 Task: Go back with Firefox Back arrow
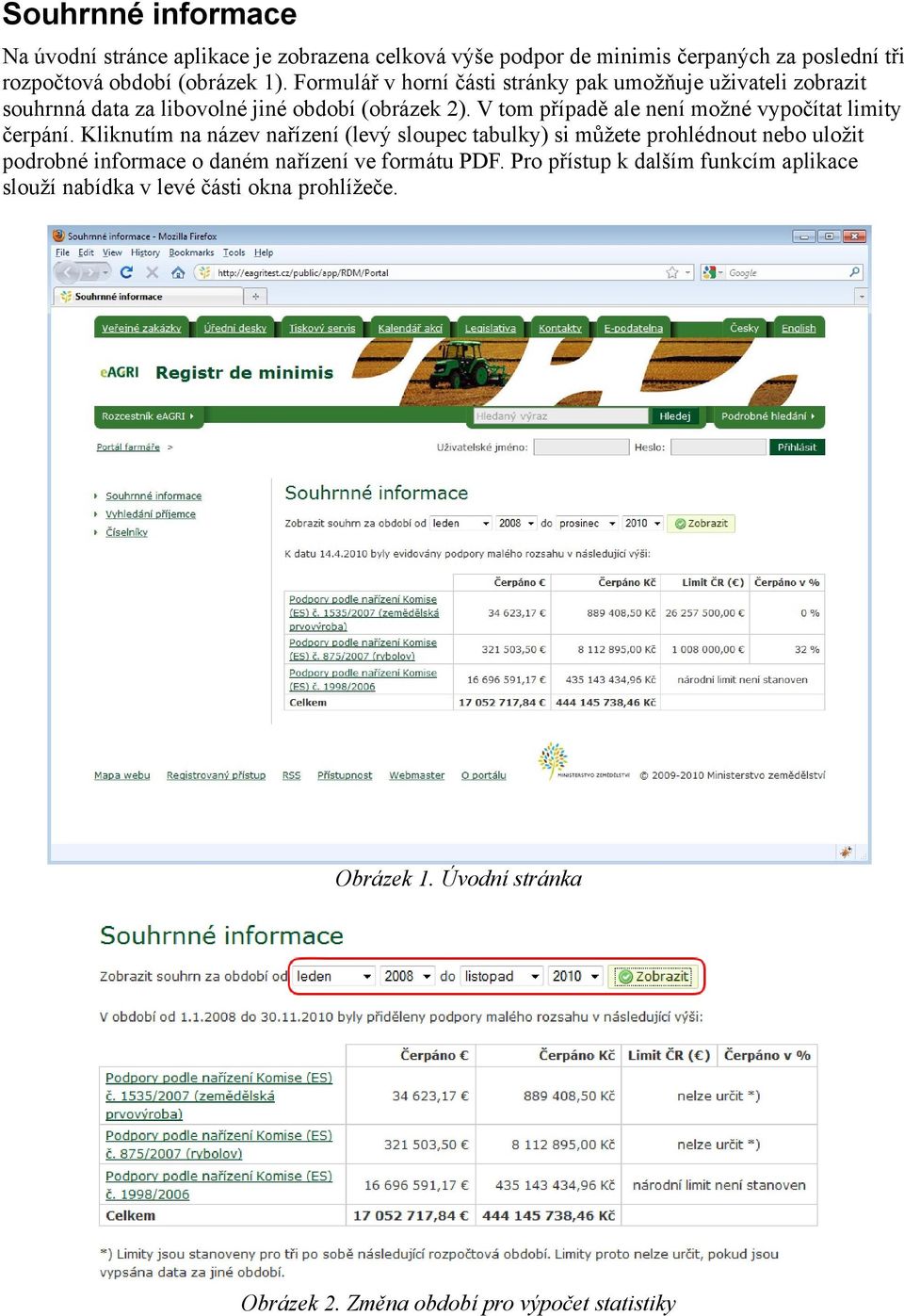[68, 272]
